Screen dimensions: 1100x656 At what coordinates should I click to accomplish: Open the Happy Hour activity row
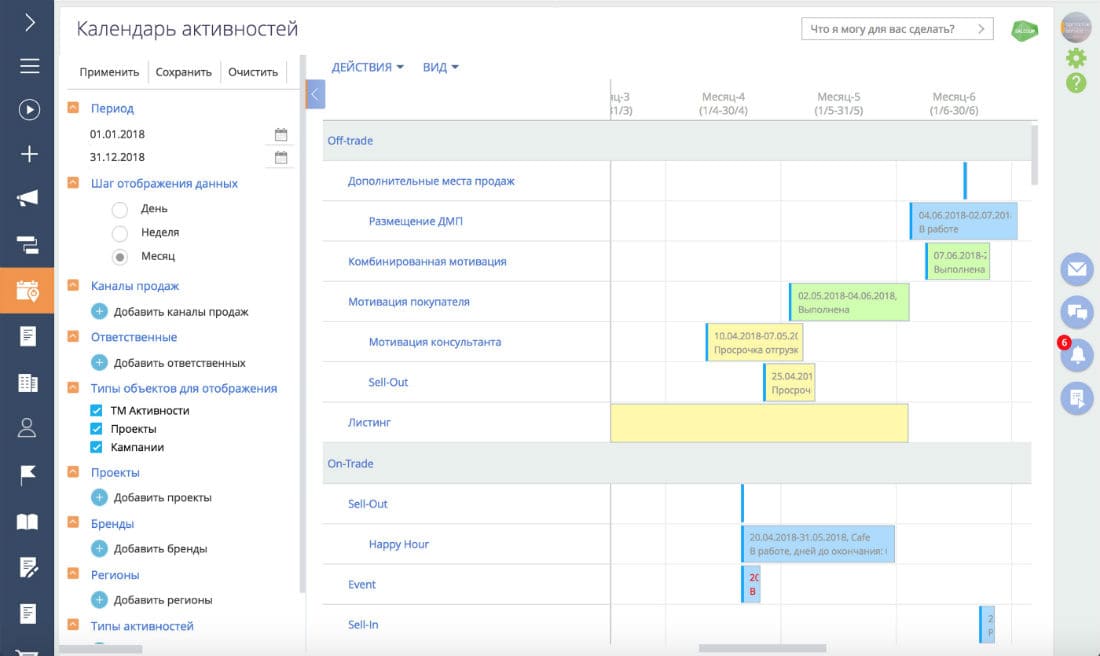pos(398,544)
